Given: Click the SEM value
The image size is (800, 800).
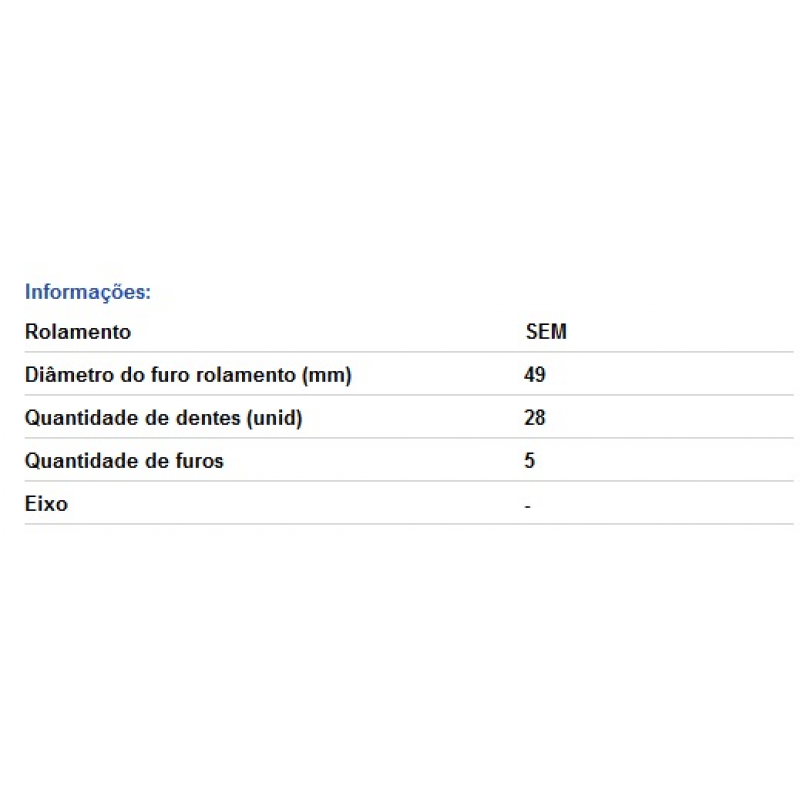Looking at the screenshot, I should (x=546, y=332).
